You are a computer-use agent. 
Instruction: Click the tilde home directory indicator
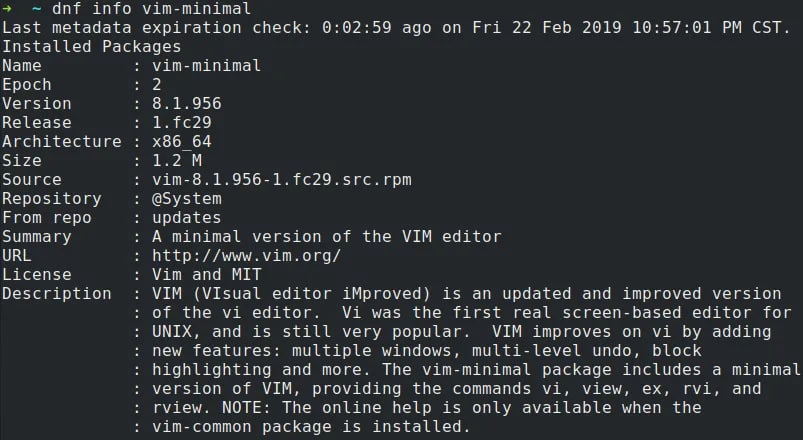coord(37,8)
